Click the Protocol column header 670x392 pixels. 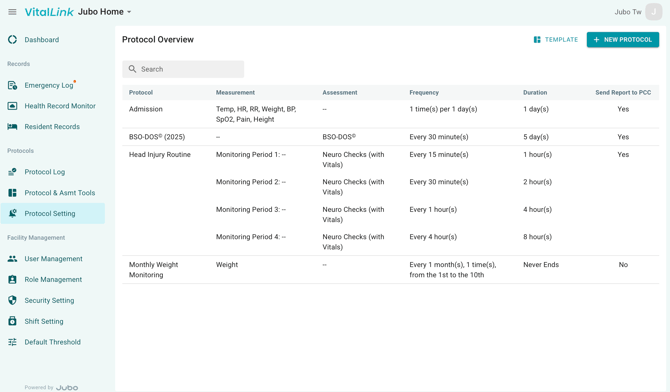[141, 92]
